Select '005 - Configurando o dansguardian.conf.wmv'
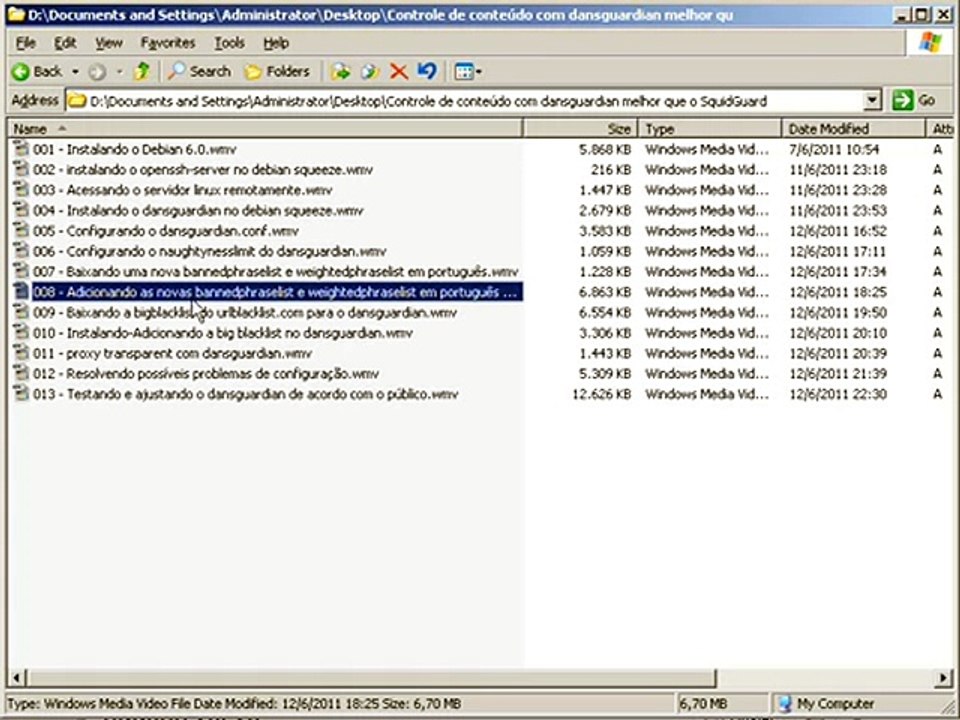This screenshot has width=960, height=720. 166,231
